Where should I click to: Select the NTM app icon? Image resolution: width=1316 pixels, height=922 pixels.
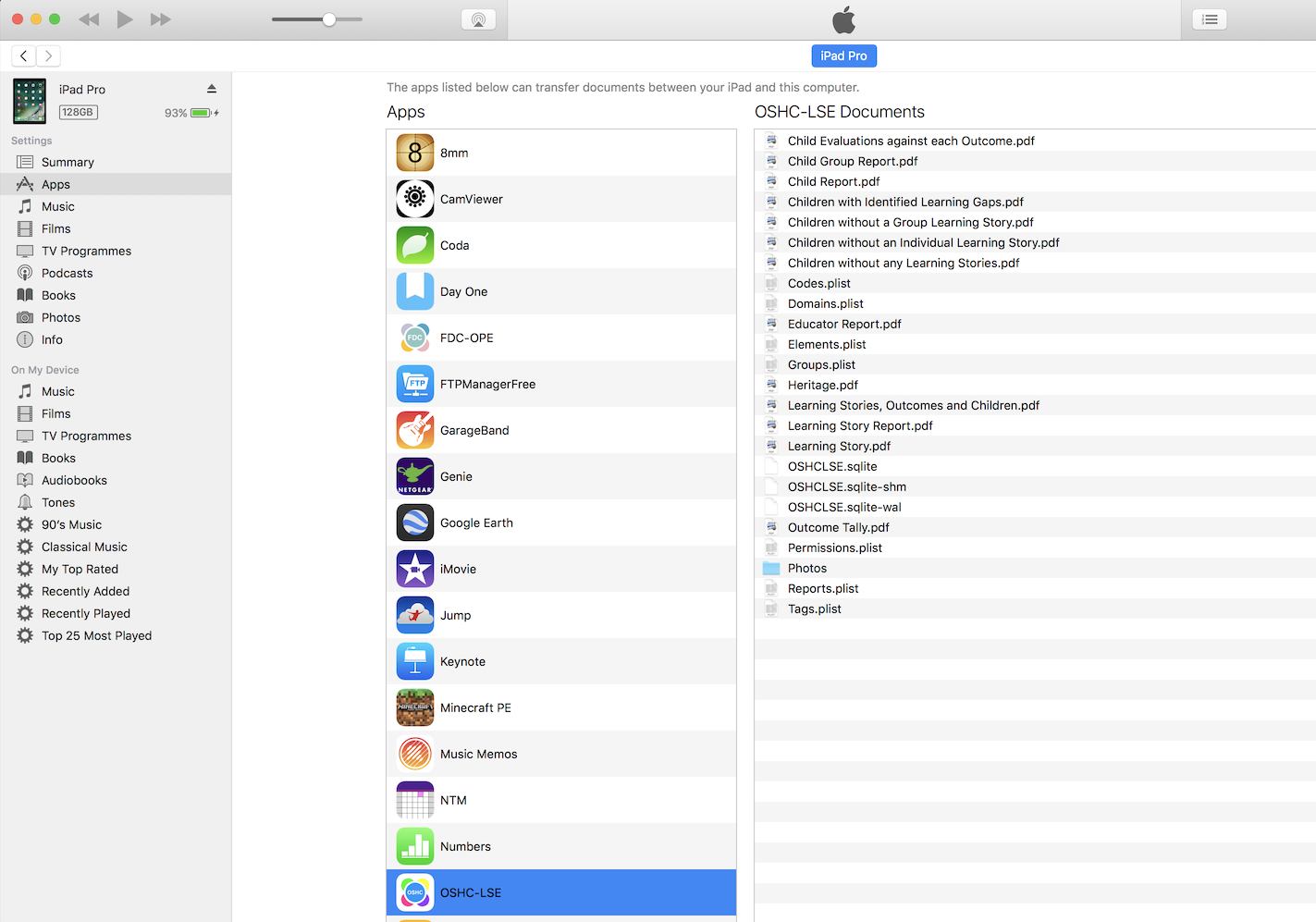[x=415, y=800]
